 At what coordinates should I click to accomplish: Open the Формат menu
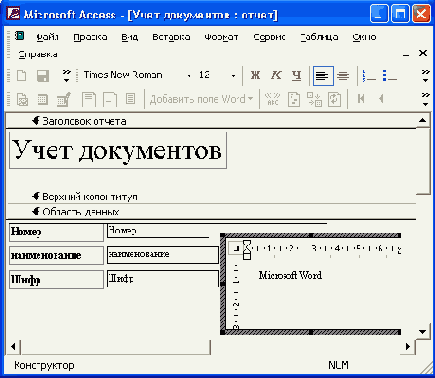[221, 37]
